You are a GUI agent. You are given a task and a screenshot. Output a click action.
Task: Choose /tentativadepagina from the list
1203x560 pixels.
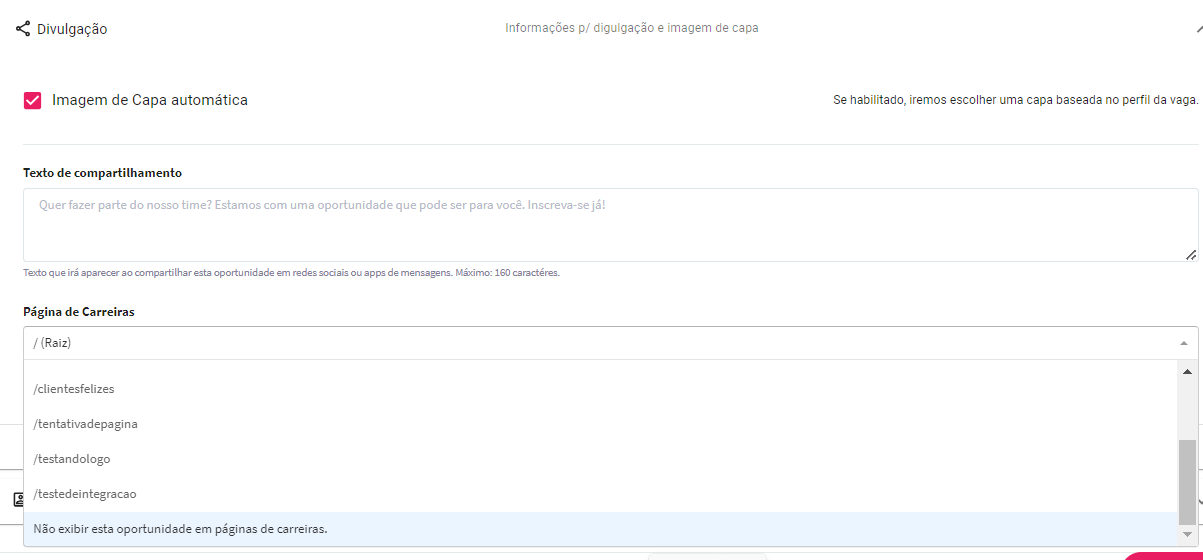coord(601,424)
